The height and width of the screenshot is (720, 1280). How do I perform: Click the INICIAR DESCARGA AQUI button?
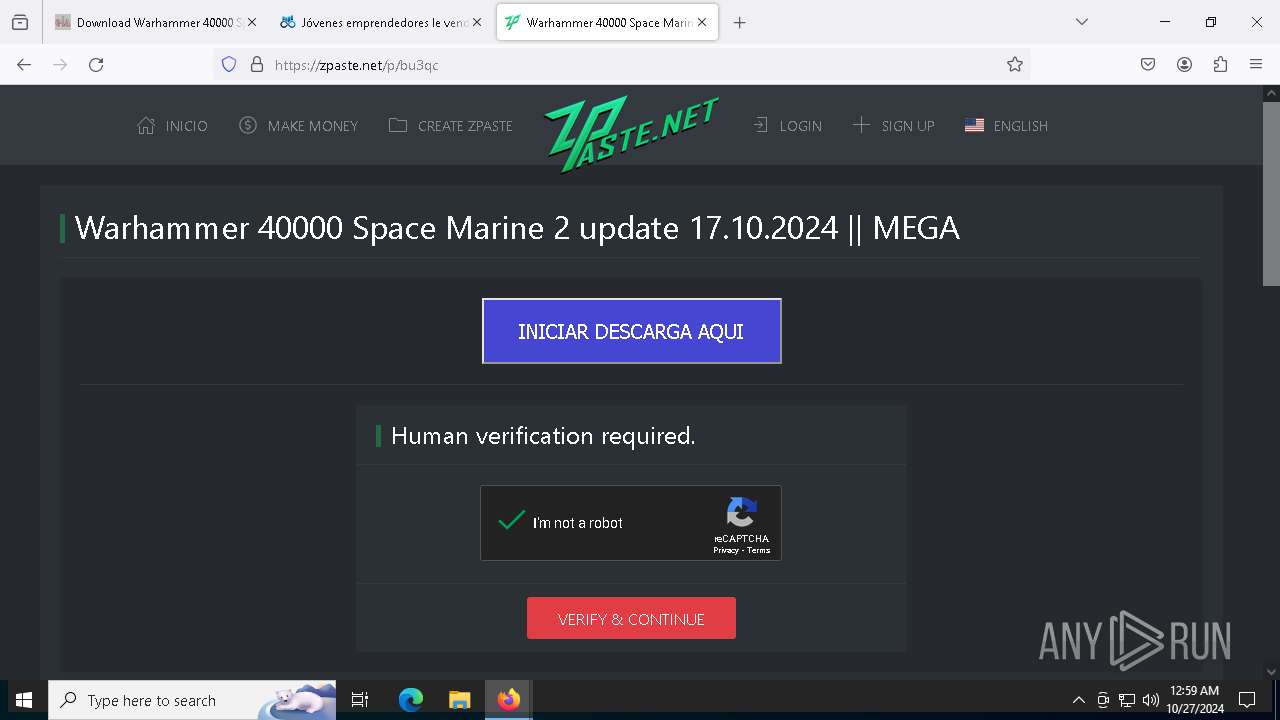[631, 331]
